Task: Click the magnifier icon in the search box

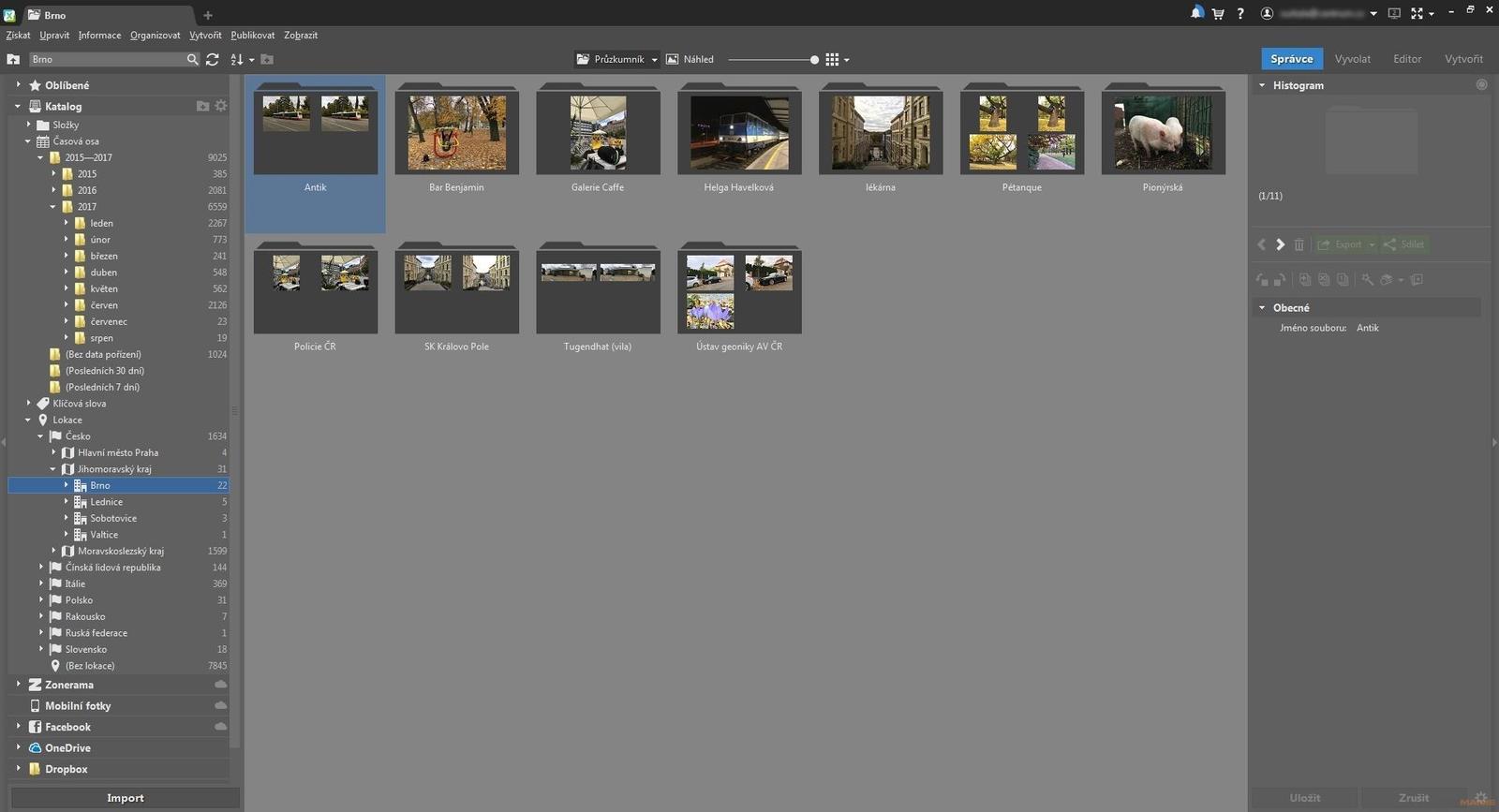Action: click(x=192, y=59)
